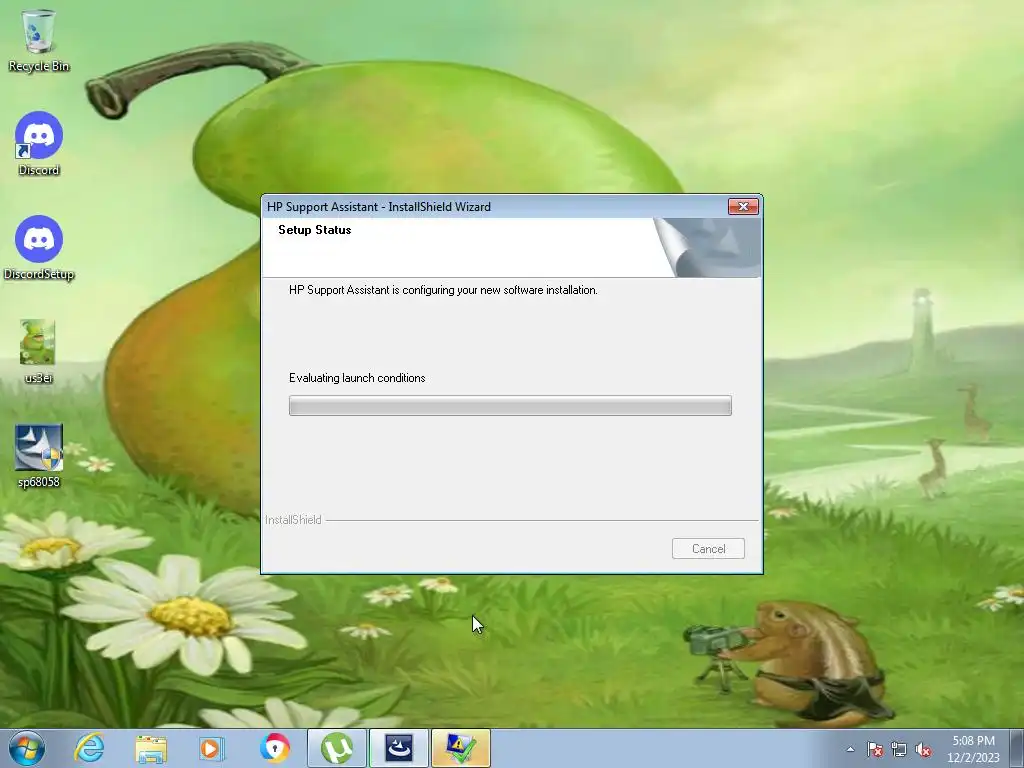Open Windows Media Player from the taskbar

211,748
